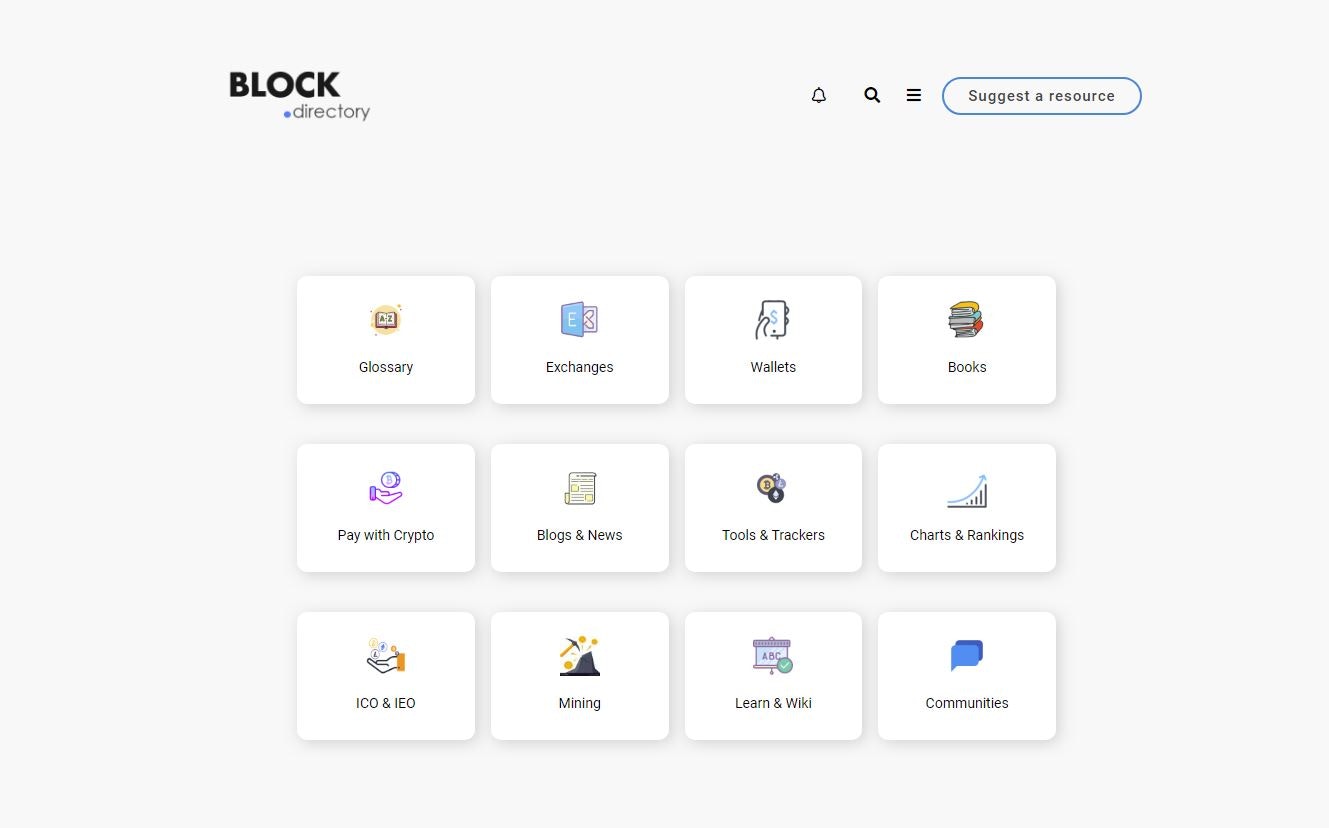
Task: Open the notifications bell
Action: 819,95
